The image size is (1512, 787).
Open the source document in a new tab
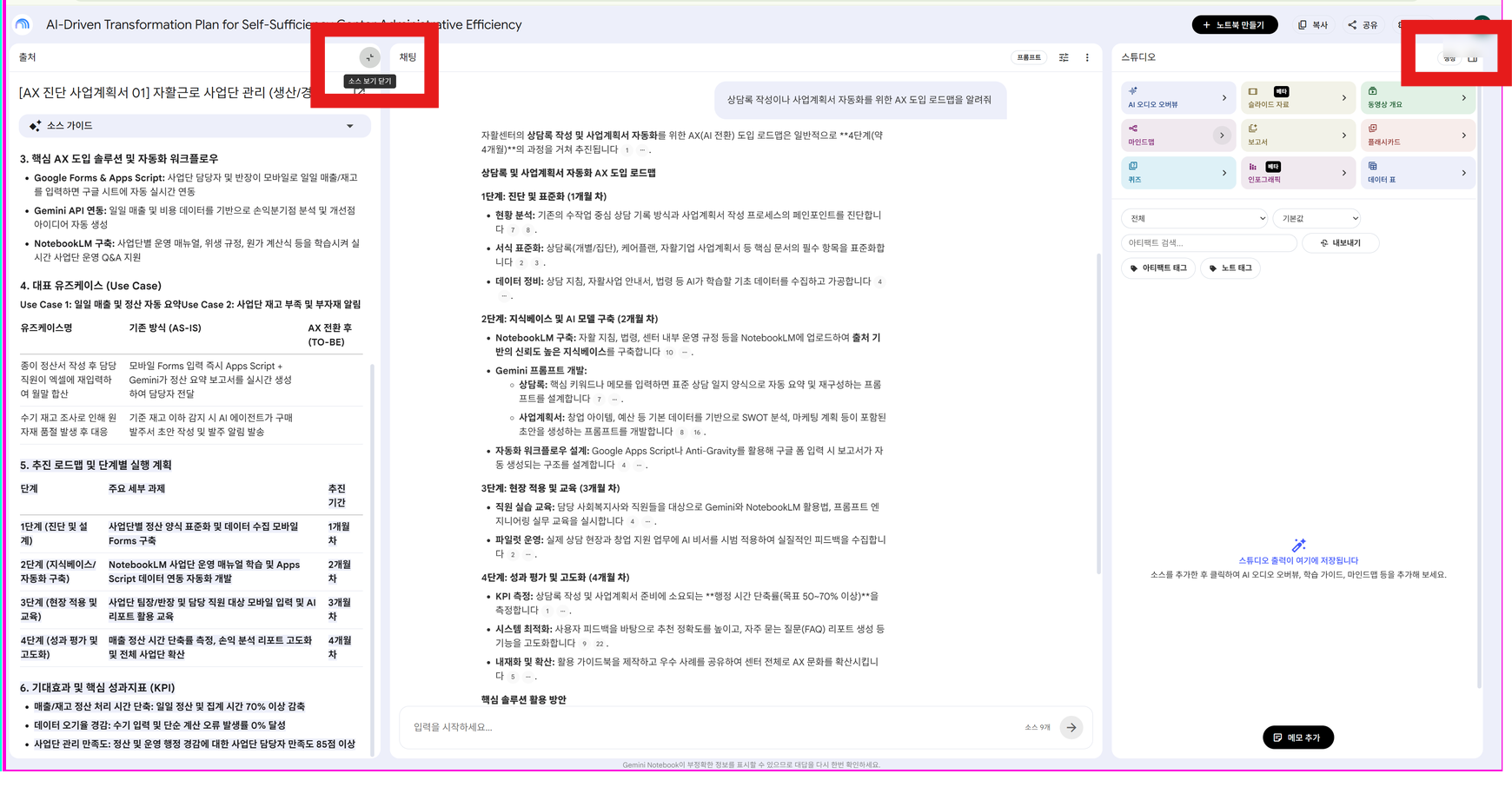tap(359, 92)
